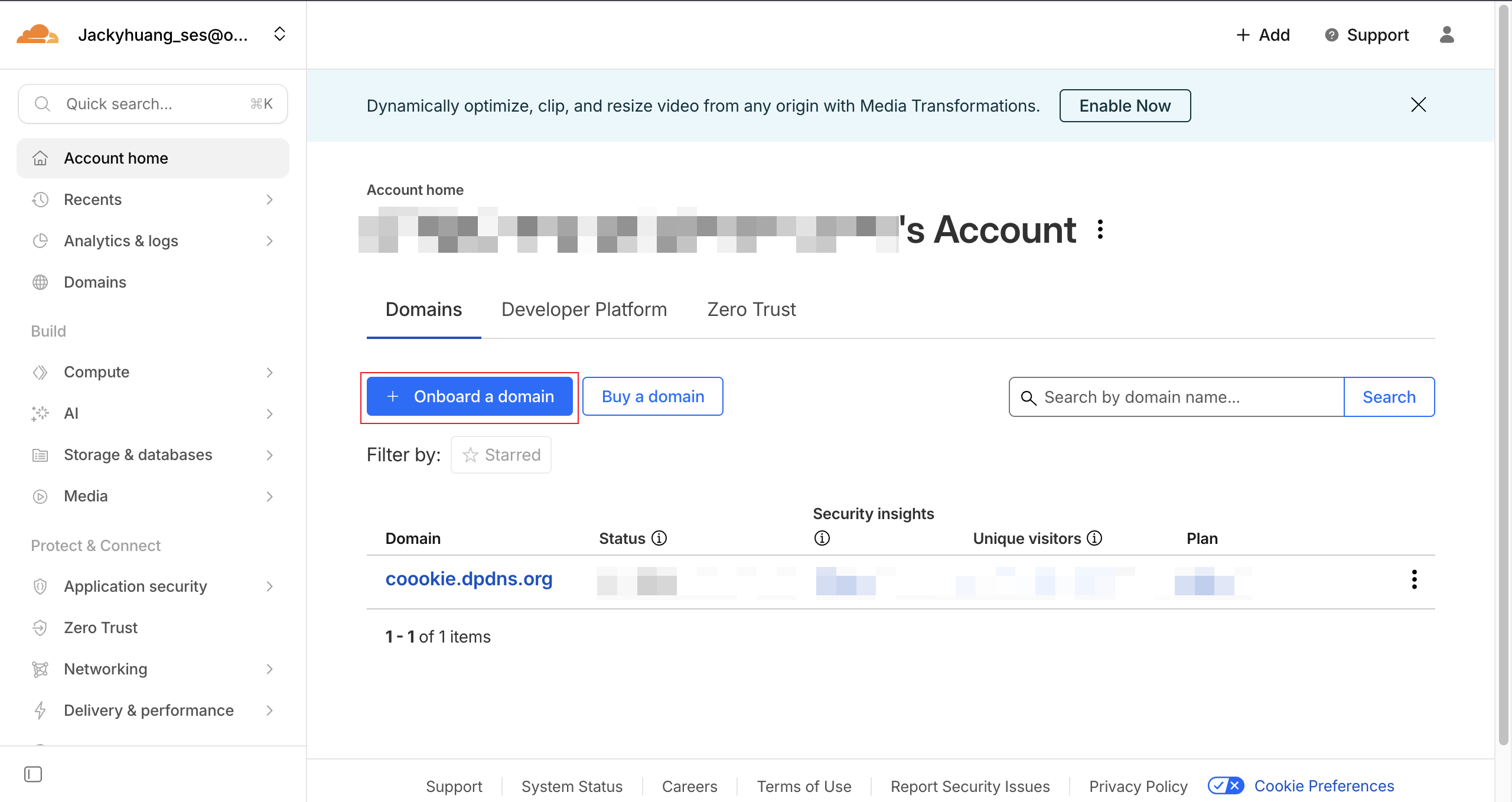Dismiss the Media Transformations banner

1418,105
